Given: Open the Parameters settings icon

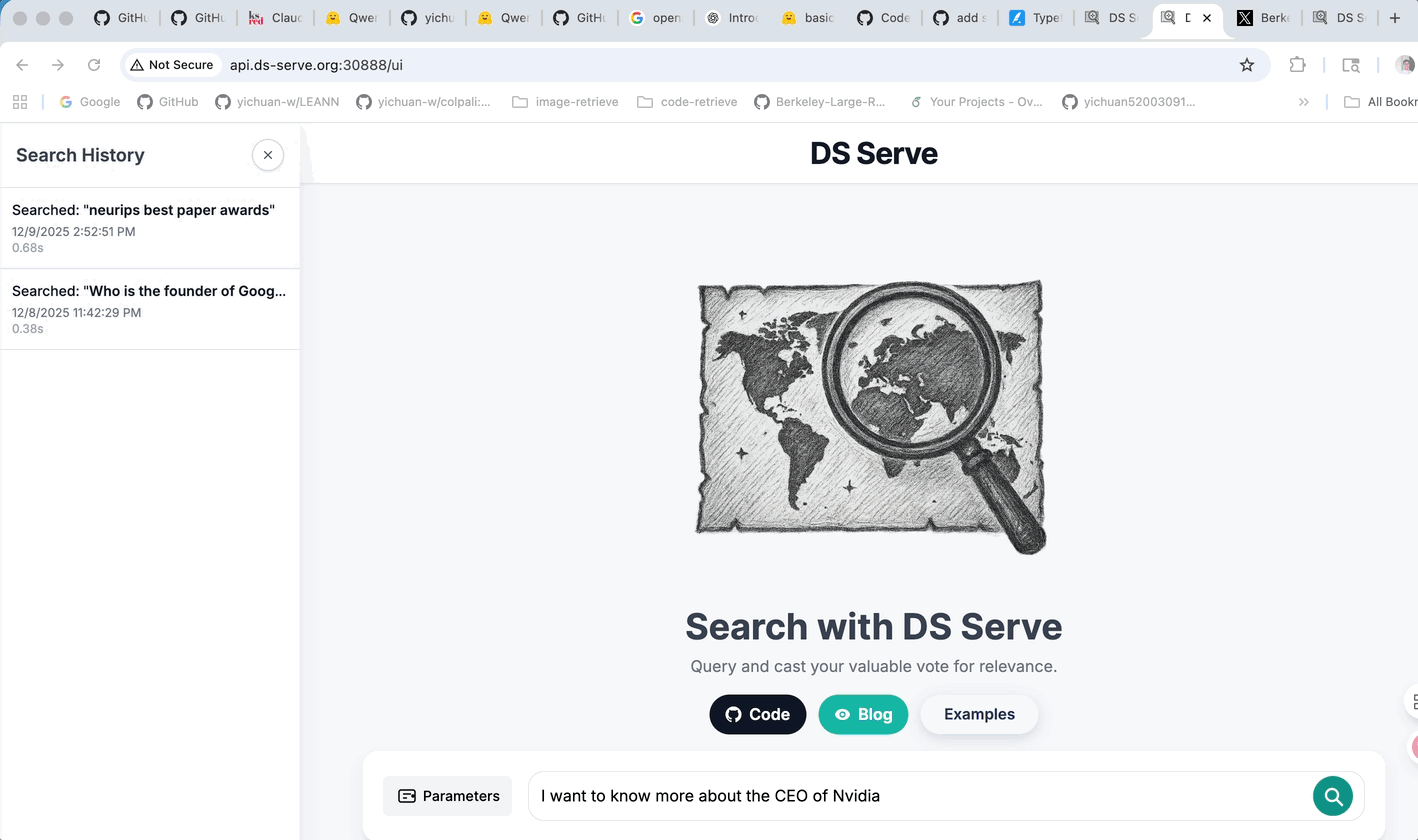Looking at the screenshot, I should 406,796.
